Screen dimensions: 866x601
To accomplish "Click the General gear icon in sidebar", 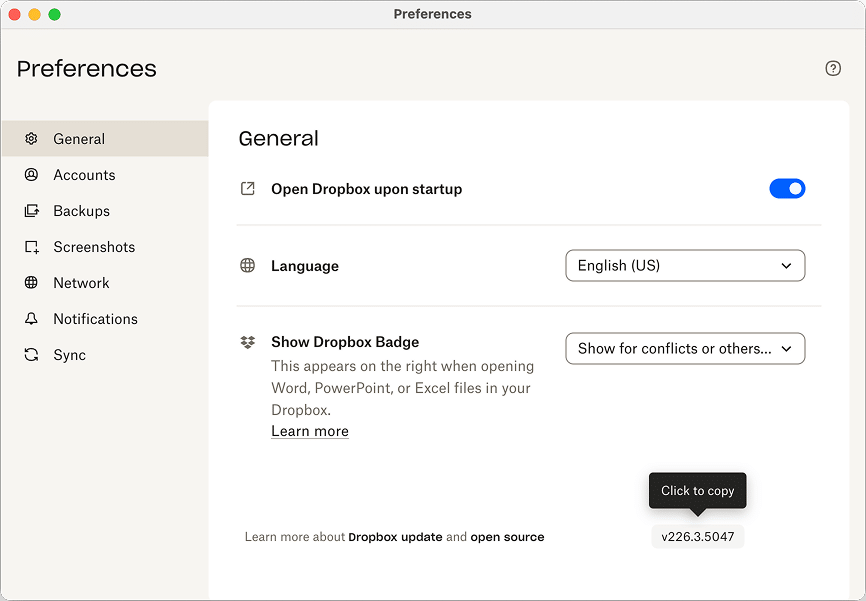I will pyautogui.click(x=31, y=139).
